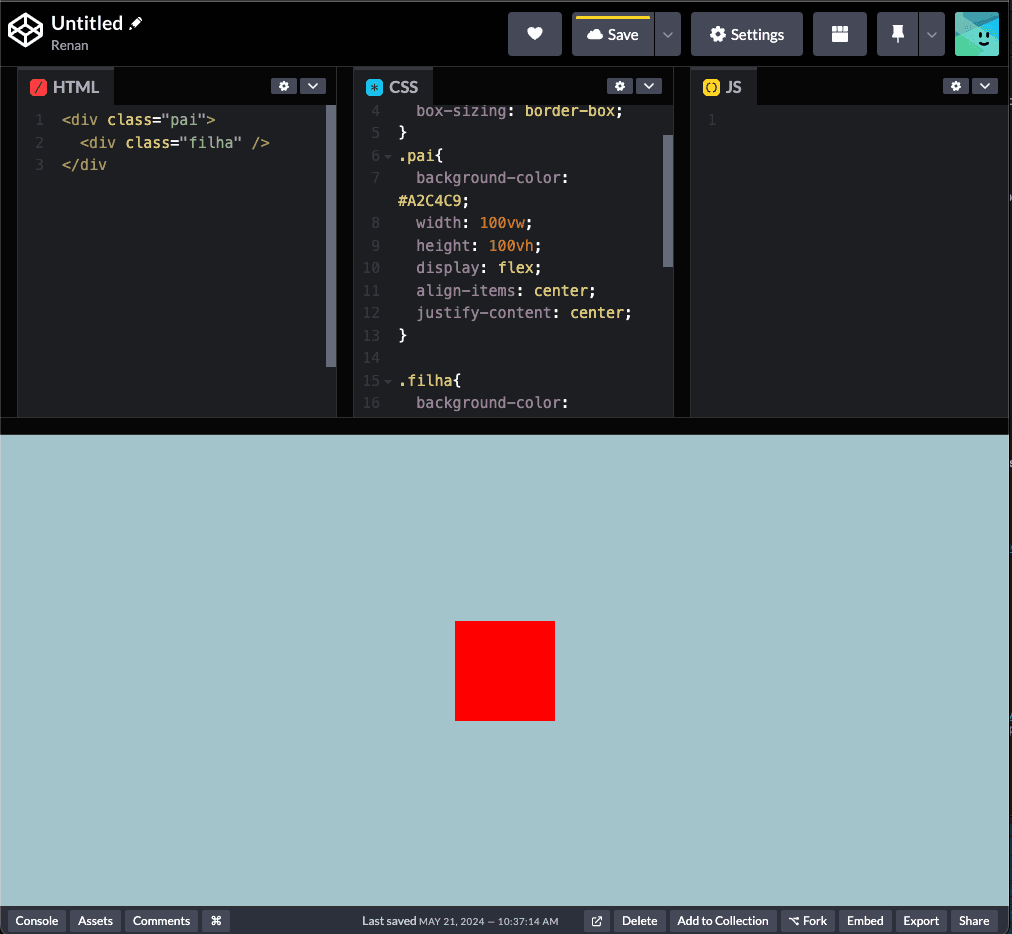1012x934 pixels.
Task: Open the keyboard shortcuts command button
Action: pos(216,921)
